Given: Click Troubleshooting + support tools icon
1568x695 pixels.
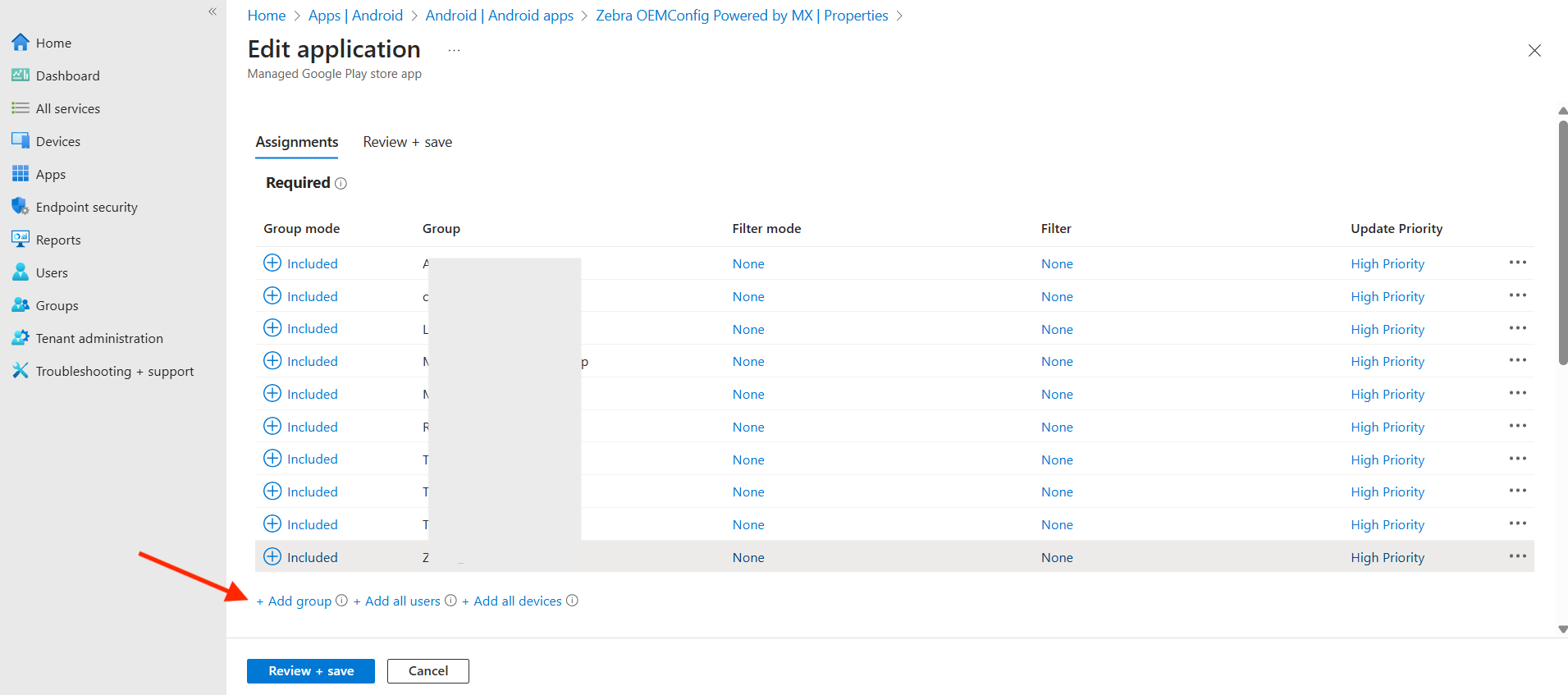Looking at the screenshot, I should point(21,370).
